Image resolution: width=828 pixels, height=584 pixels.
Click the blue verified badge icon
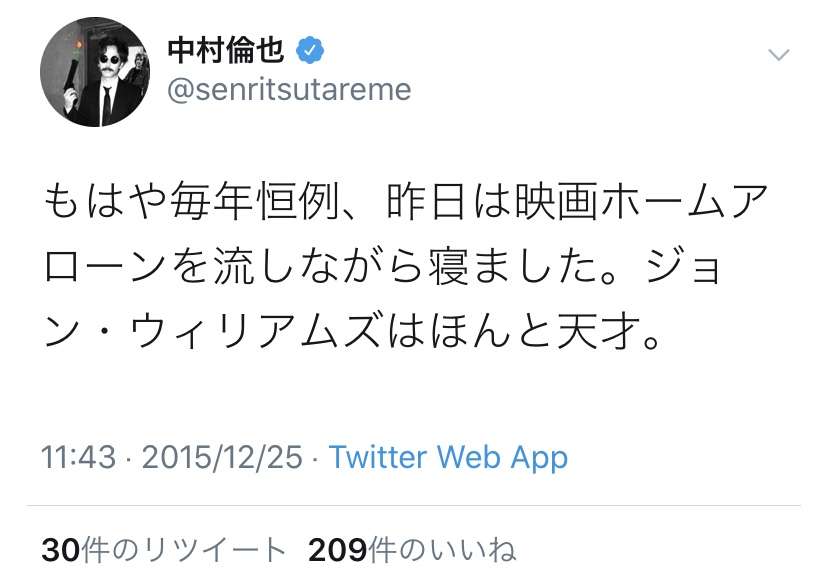pyautogui.click(x=310, y=51)
